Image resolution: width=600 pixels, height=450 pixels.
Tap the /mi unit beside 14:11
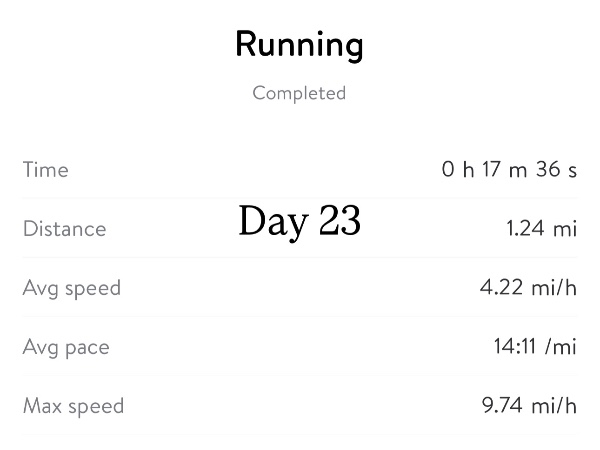[563, 347]
